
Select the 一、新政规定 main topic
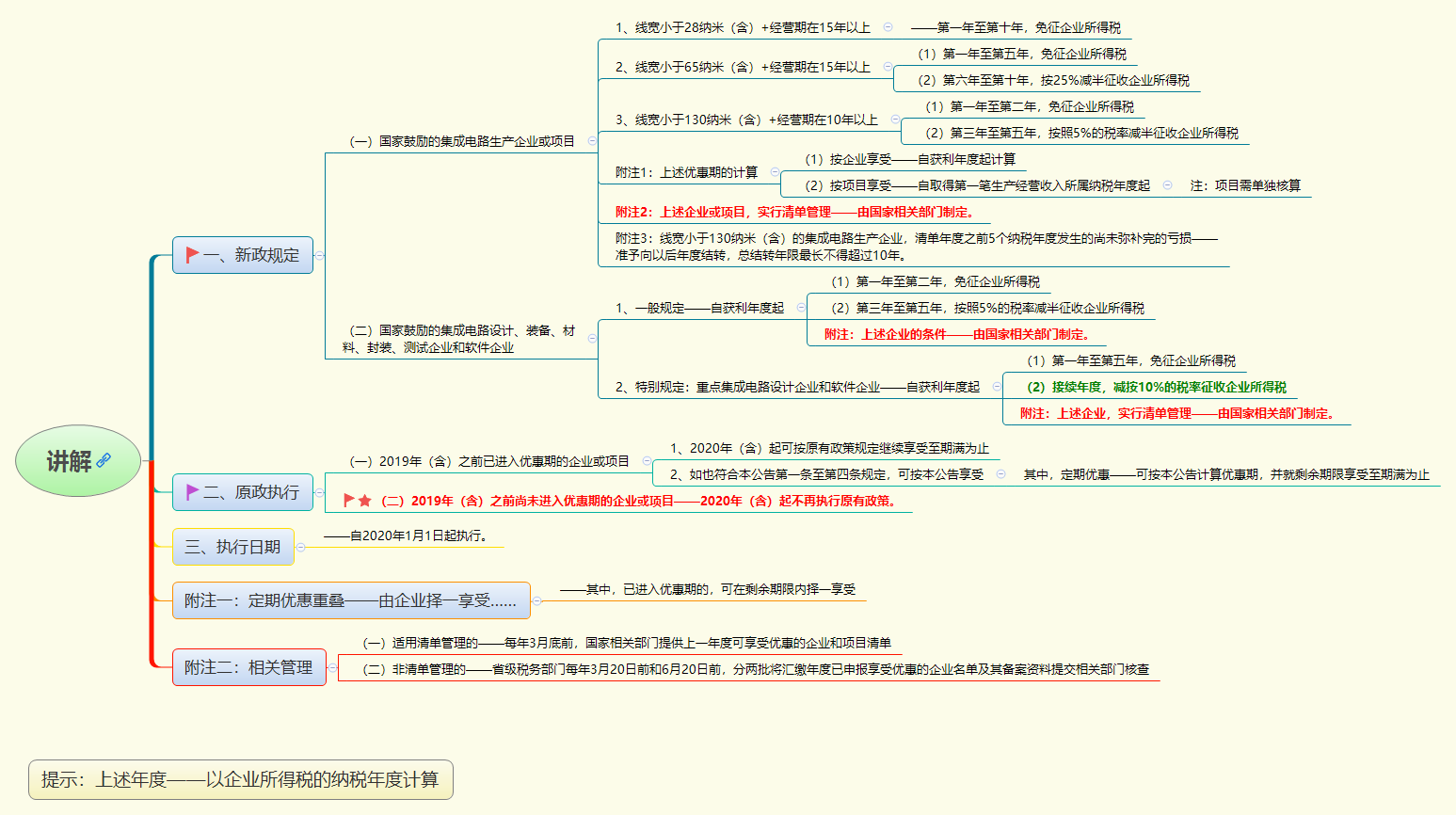coord(243,255)
